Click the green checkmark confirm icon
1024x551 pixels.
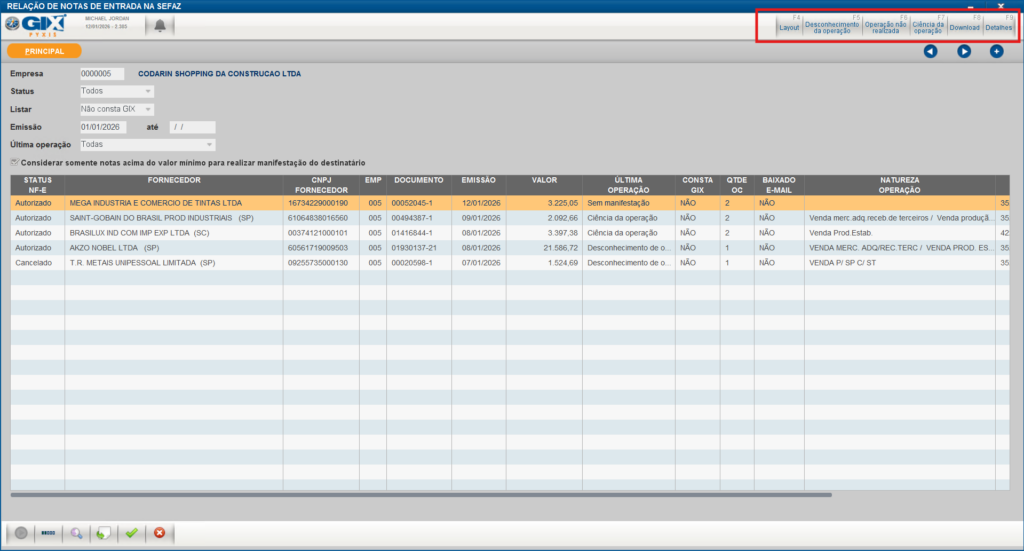point(131,534)
